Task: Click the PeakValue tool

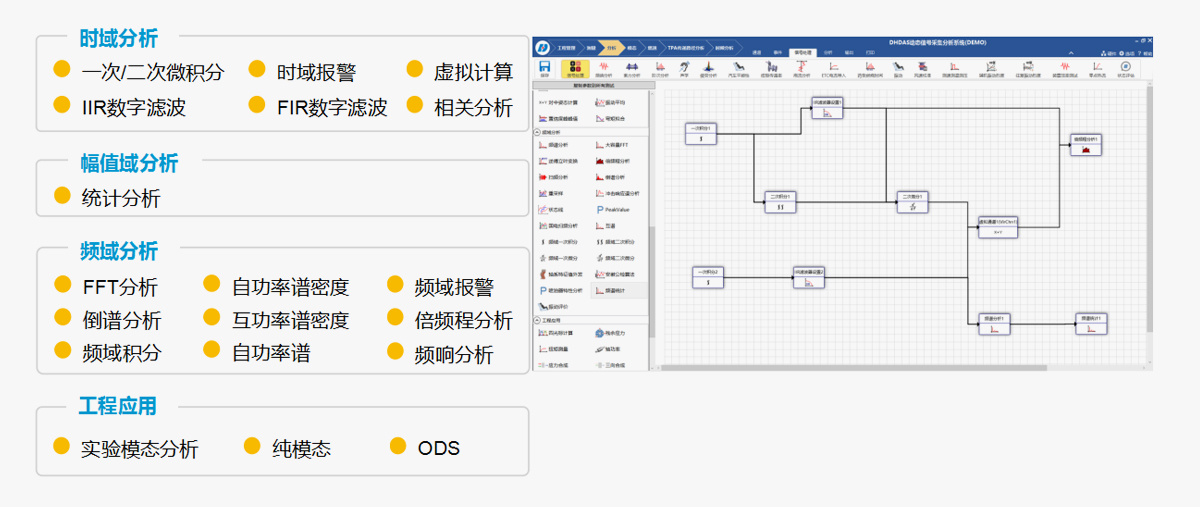Action: point(614,209)
